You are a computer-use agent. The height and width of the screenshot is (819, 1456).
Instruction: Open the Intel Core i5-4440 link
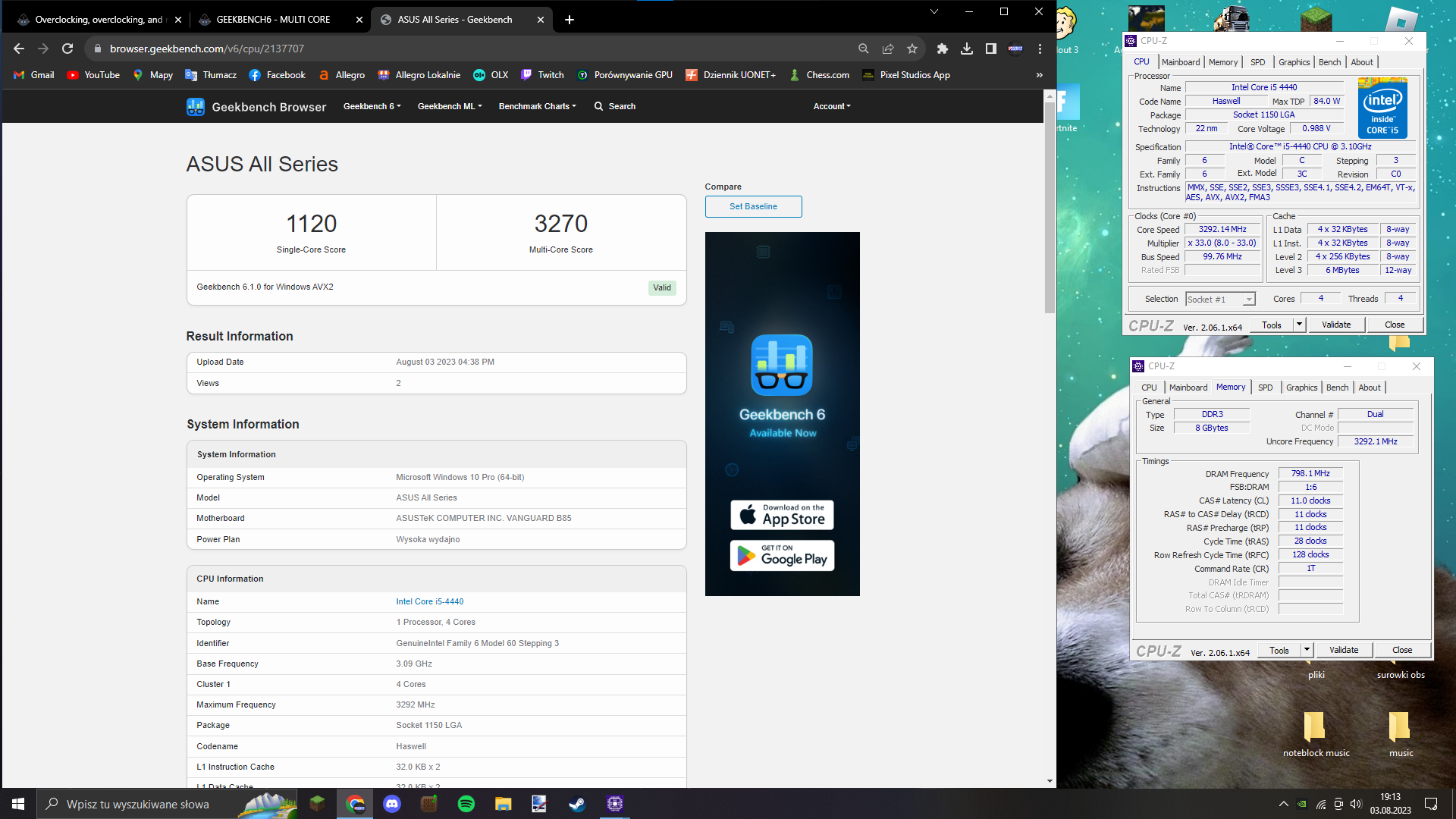429,601
